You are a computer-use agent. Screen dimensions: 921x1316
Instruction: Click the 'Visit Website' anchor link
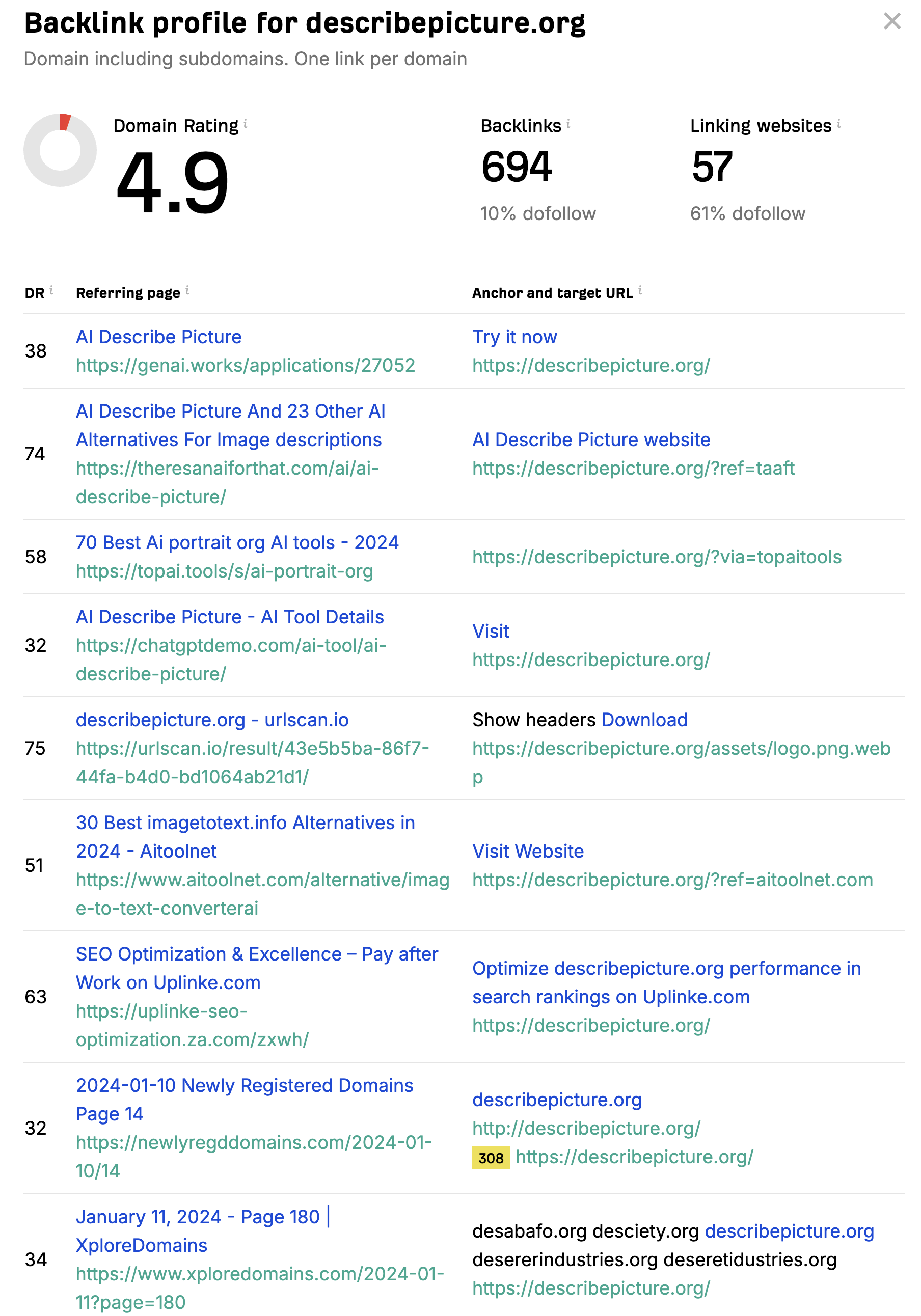tap(528, 851)
